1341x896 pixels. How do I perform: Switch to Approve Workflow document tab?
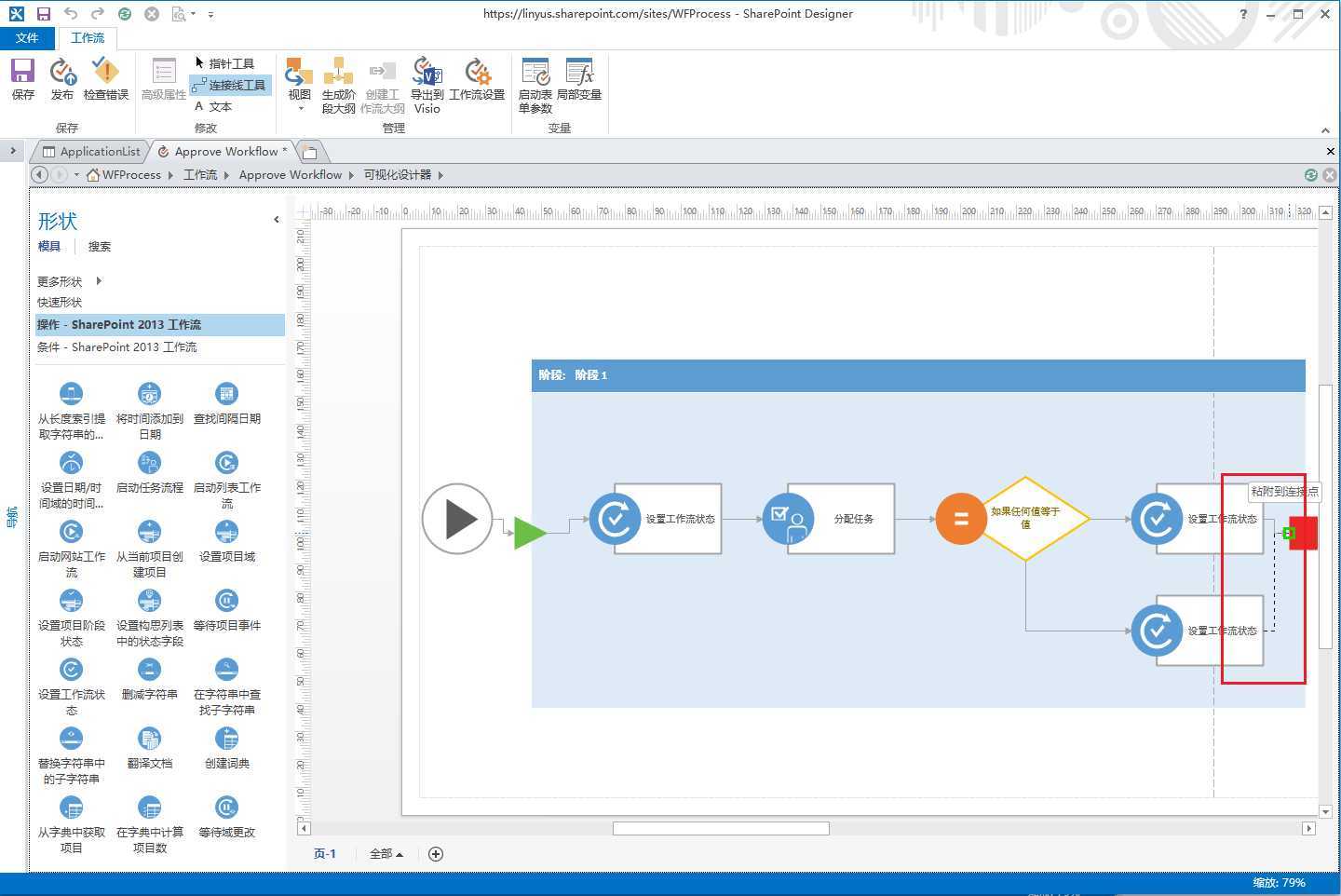tap(223, 151)
